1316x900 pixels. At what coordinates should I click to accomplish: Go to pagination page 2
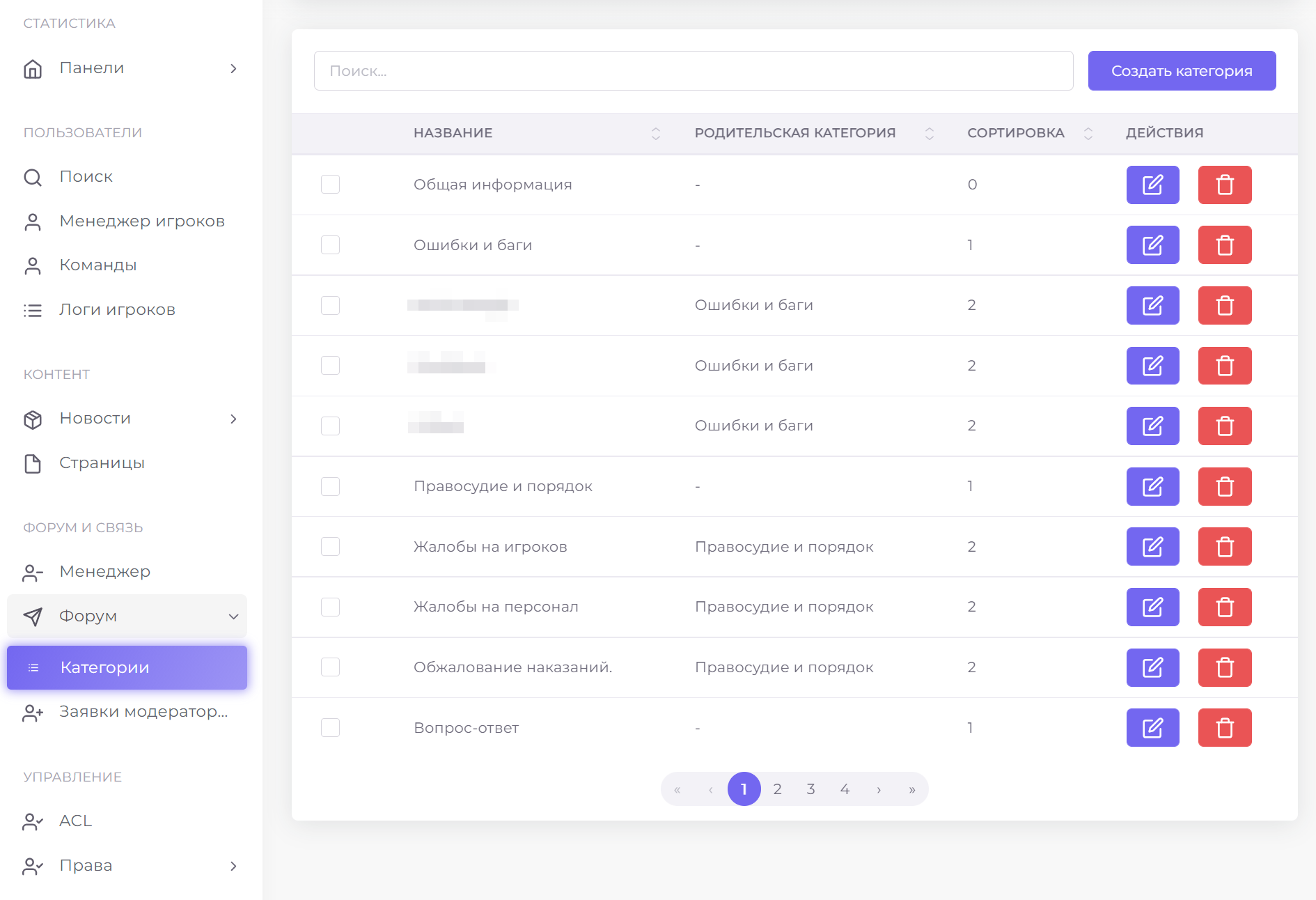pyautogui.click(x=777, y=789)
